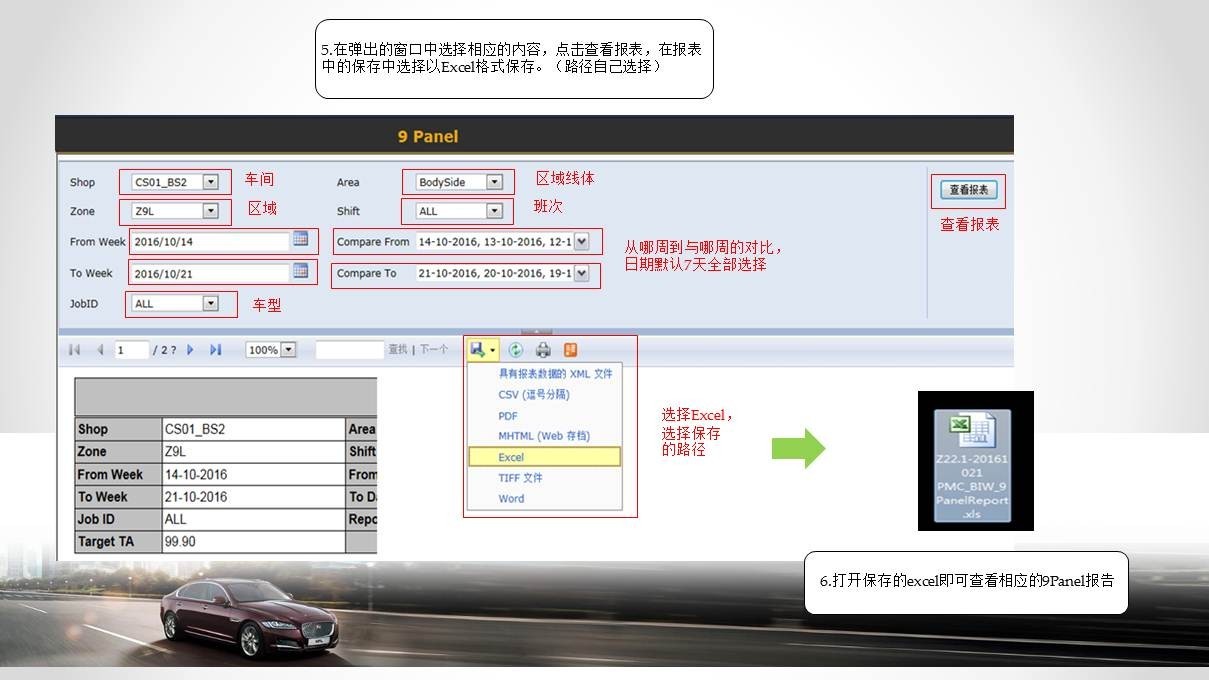1209x680 pixels.
Task: Open the From Week calendar picker
Action: (300, 240)
